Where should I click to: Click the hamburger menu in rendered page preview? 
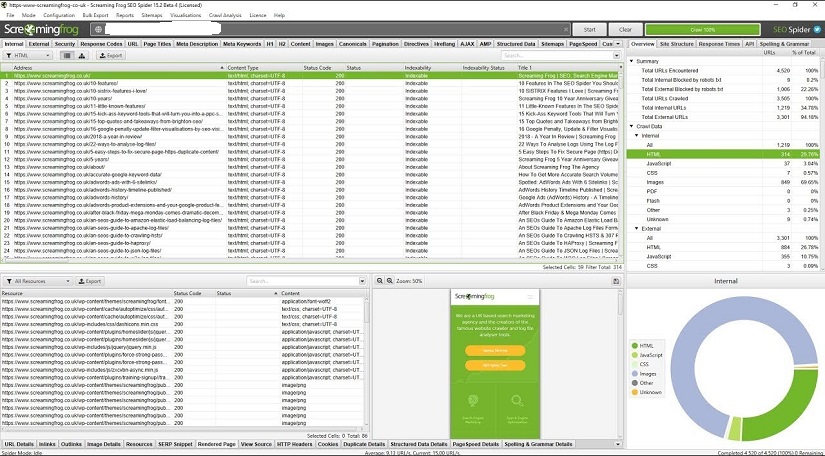pos(530,297)
